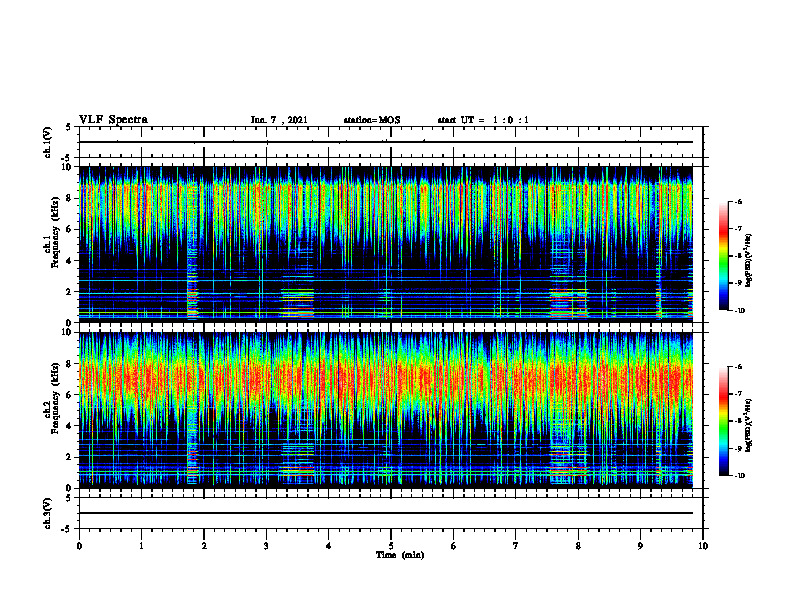The width and height of the screenshot is (792, 612).
Task: Click the station=MOS header text
Action: pos(372,120)
